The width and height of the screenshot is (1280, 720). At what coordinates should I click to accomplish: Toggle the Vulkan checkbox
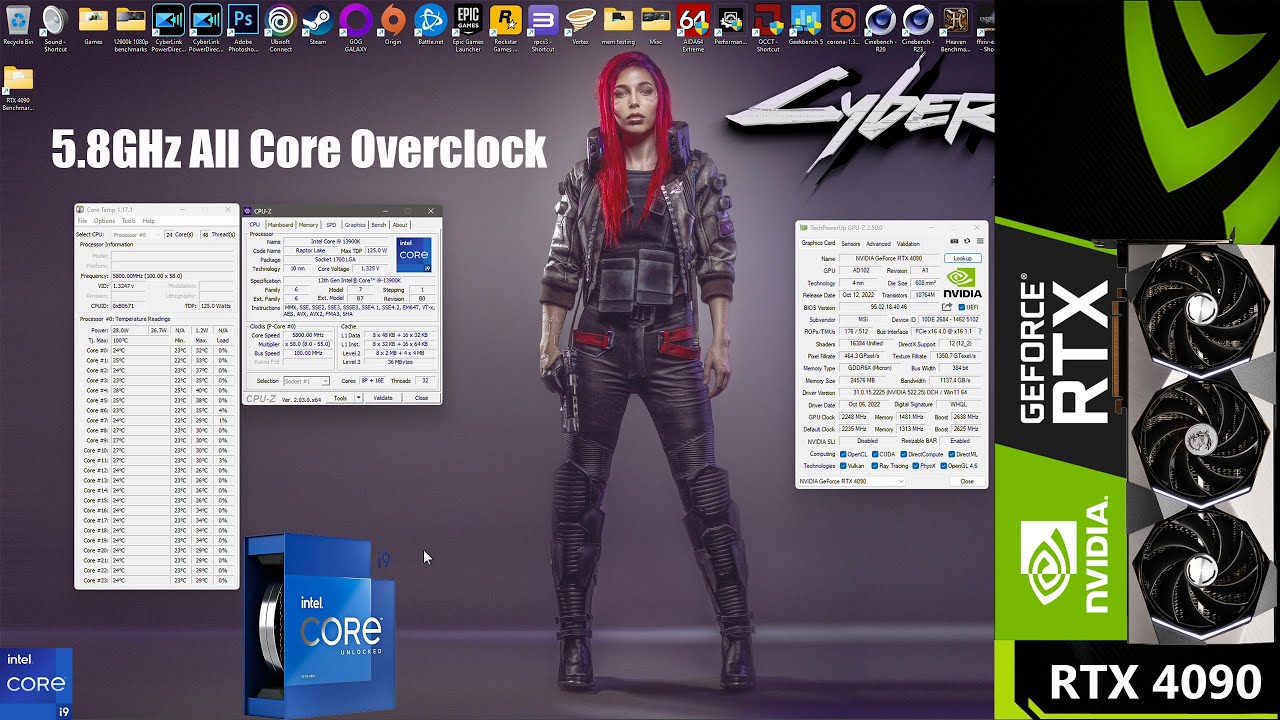click(x=843, y=466)
